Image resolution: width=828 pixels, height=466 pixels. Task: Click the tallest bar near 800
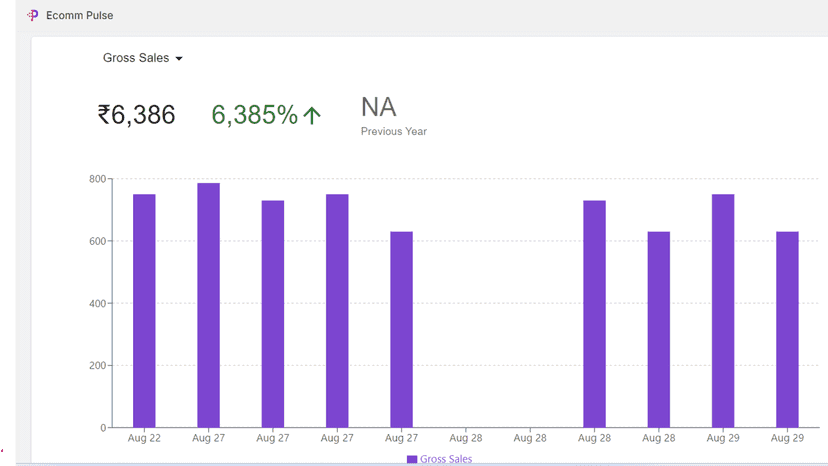pos(209,305)
